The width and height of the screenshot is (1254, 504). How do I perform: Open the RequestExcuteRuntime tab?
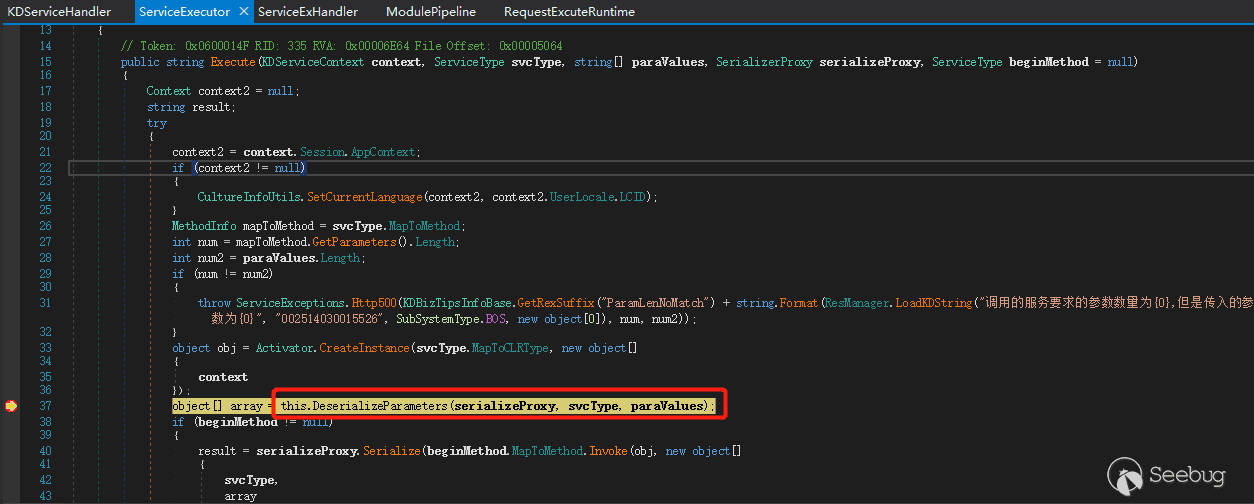tap(569, 12)
